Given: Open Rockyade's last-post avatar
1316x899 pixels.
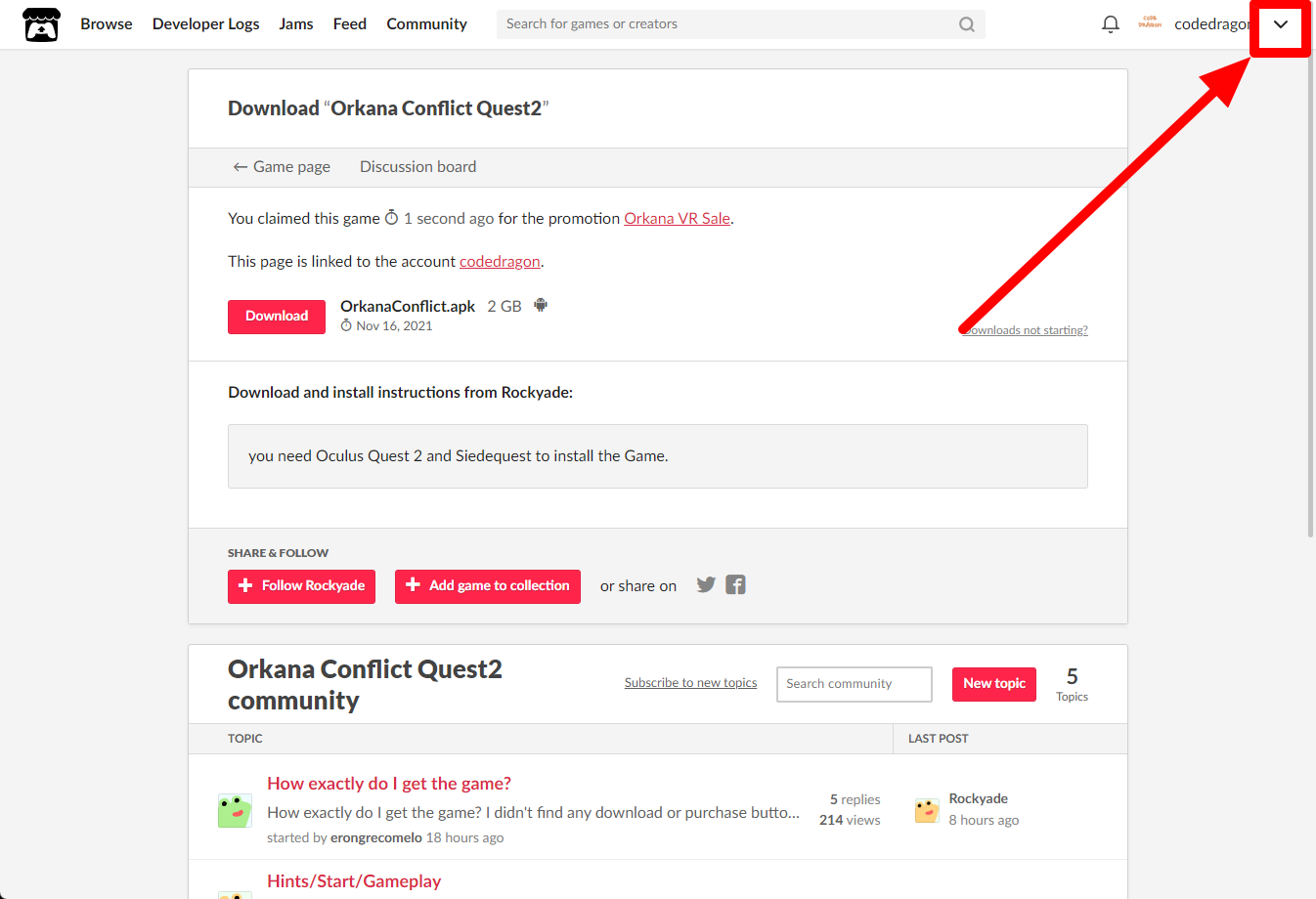Looking at the screenshot, I should pyautogui.click(x=927, y=810).
